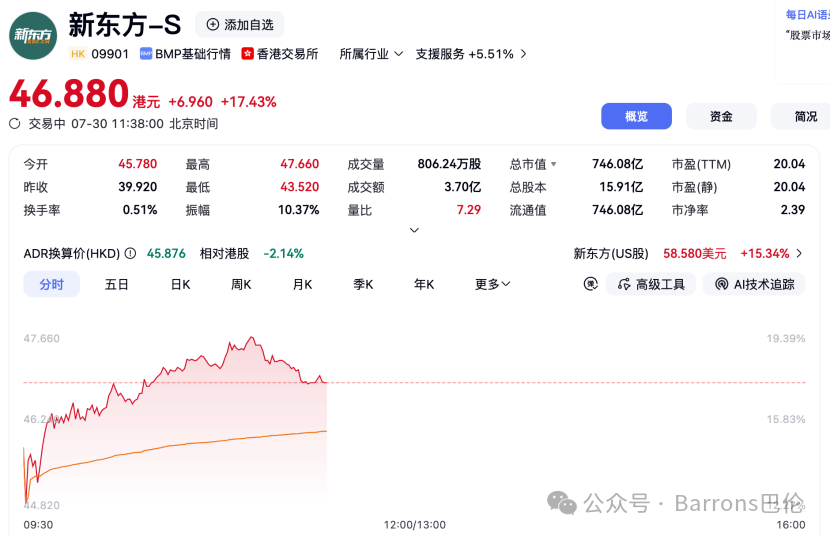Select the 日K chart tab

(180, 284)
